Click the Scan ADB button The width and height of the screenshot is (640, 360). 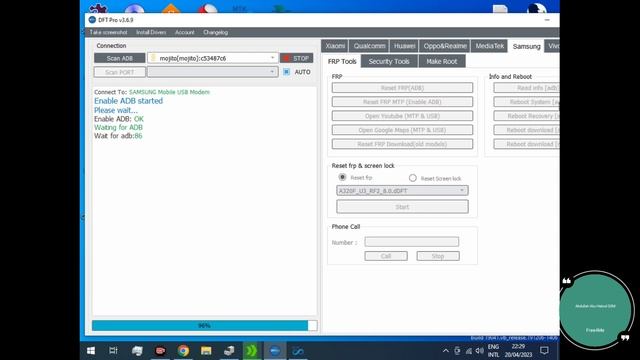[x=120, y=58]
